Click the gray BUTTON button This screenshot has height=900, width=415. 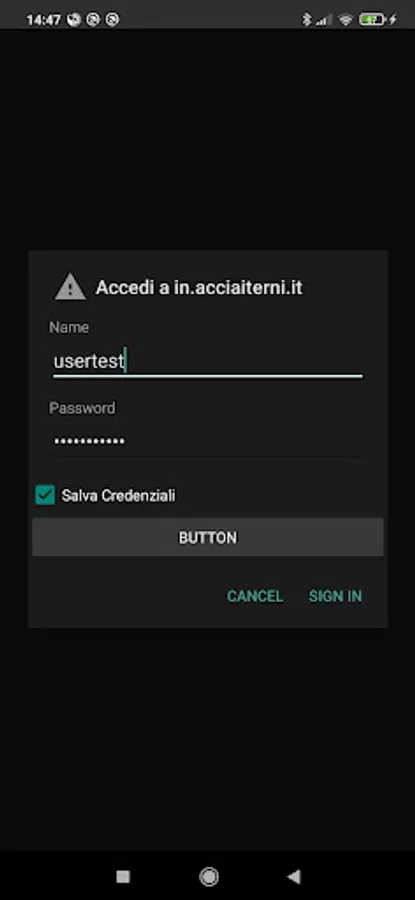(208, 537)
